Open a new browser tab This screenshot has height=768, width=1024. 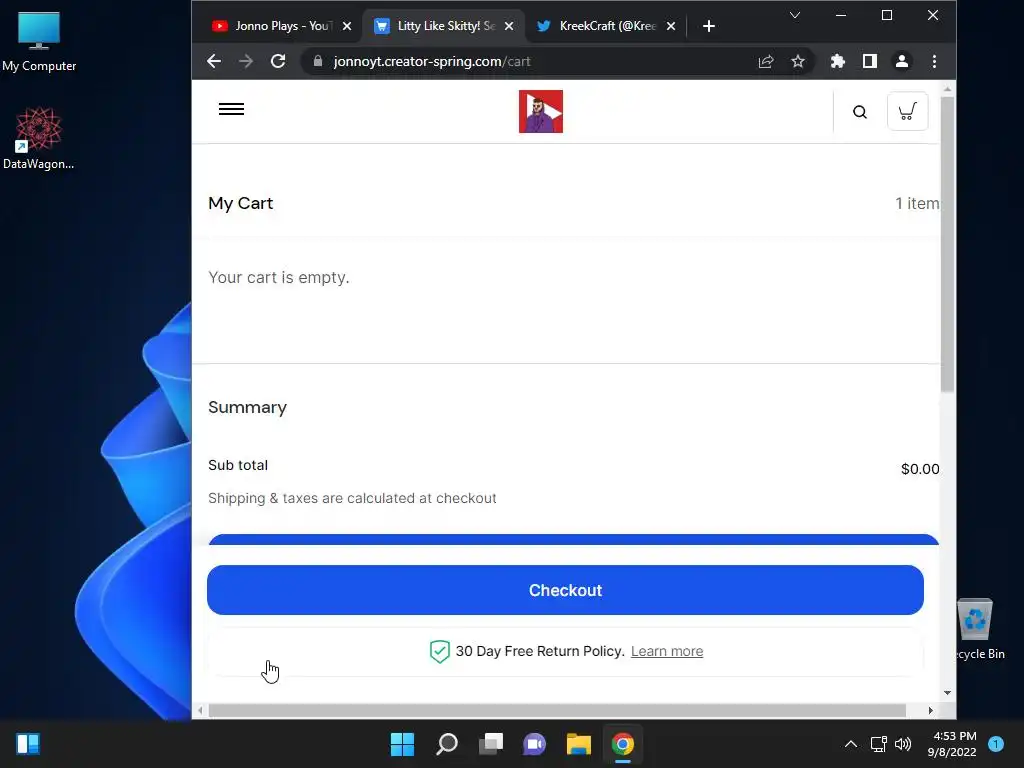[x=709, y=26]
